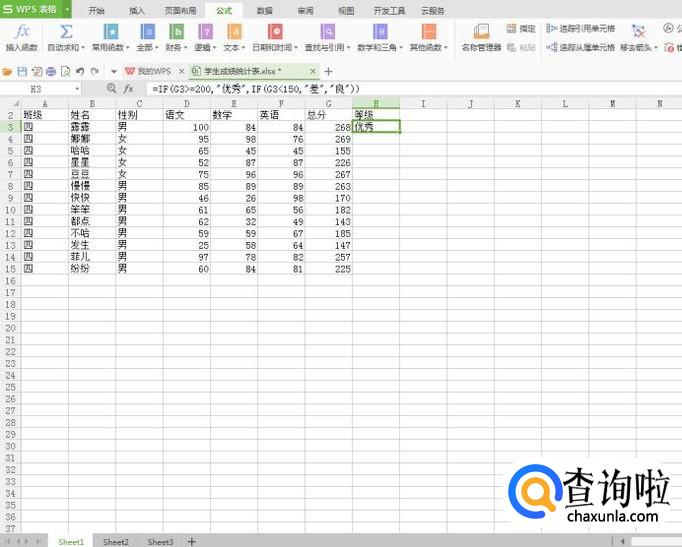
Task: Select the 语文 score cell 100
Action: point(187,127)
